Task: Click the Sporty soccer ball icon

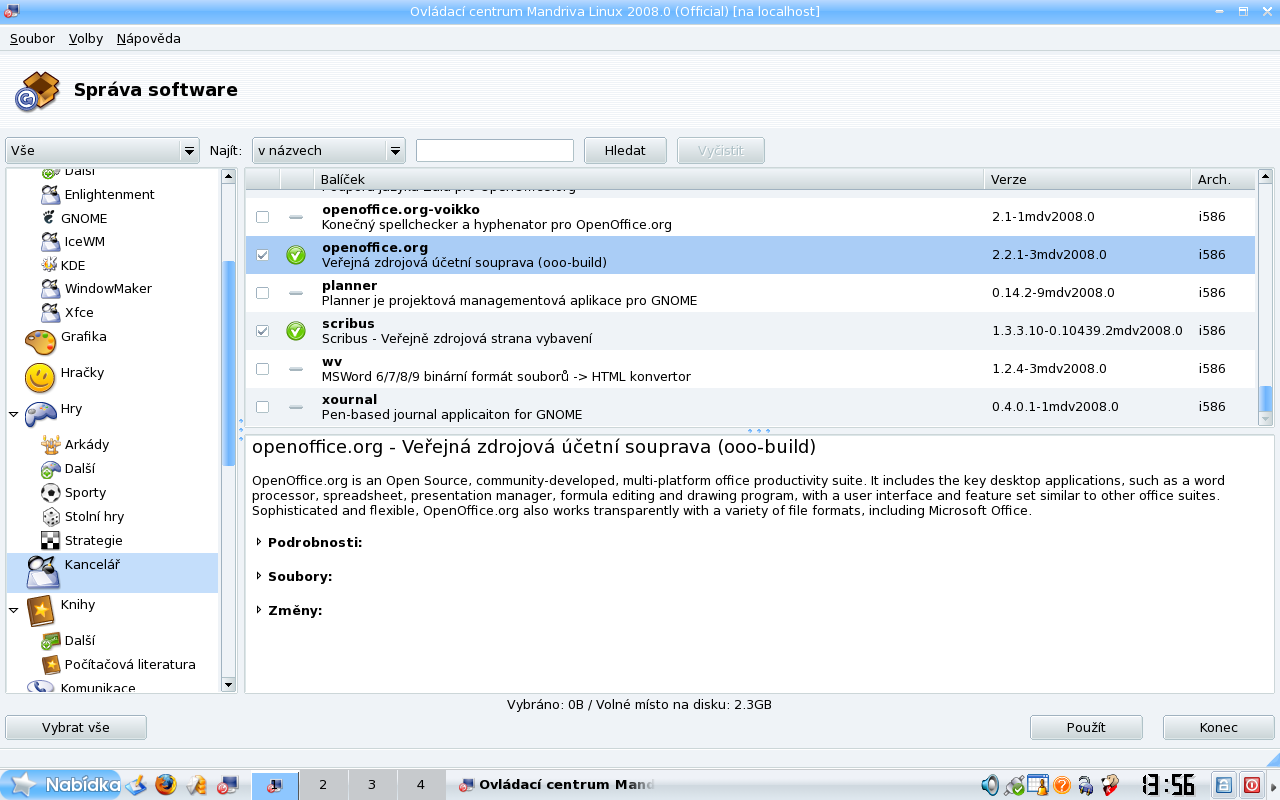Action: 50,492
